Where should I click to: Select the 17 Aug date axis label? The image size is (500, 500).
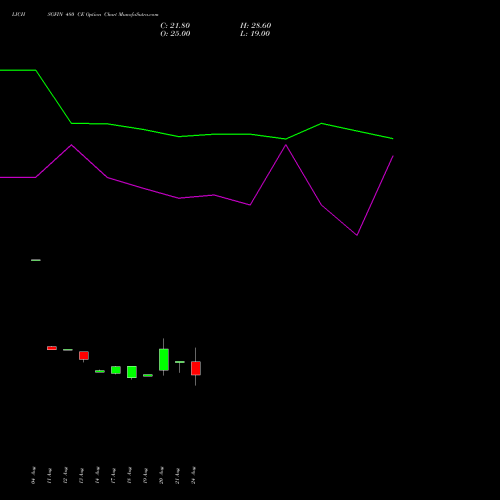[x=113, y=475]
